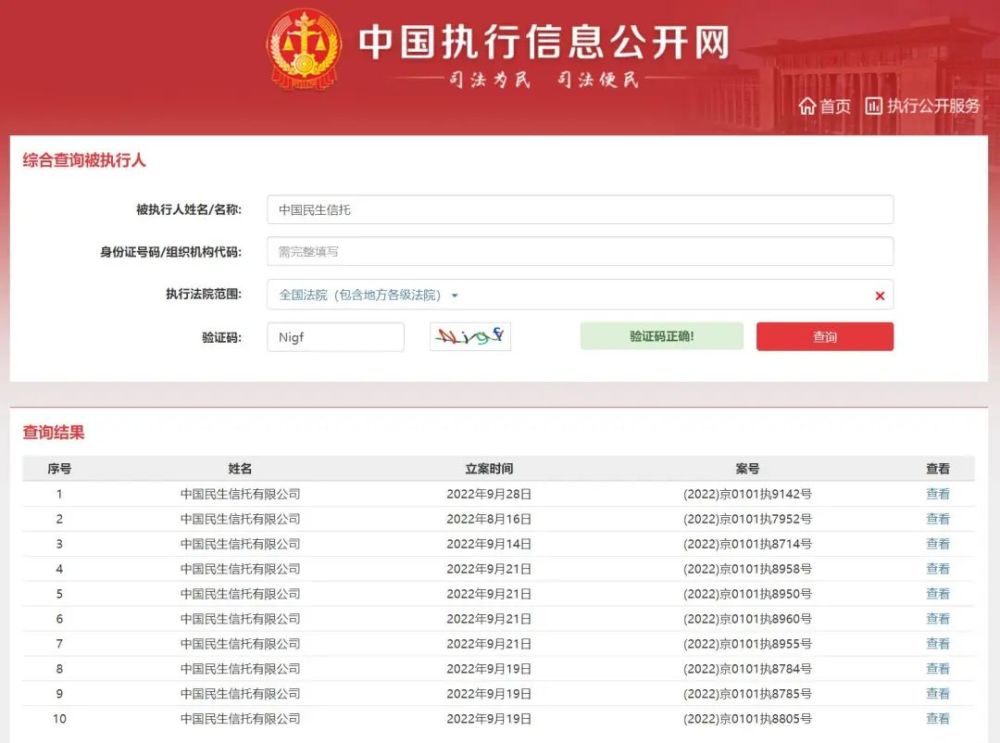
Task: View details for case 京0101执8960号
Action: [938, 618]
